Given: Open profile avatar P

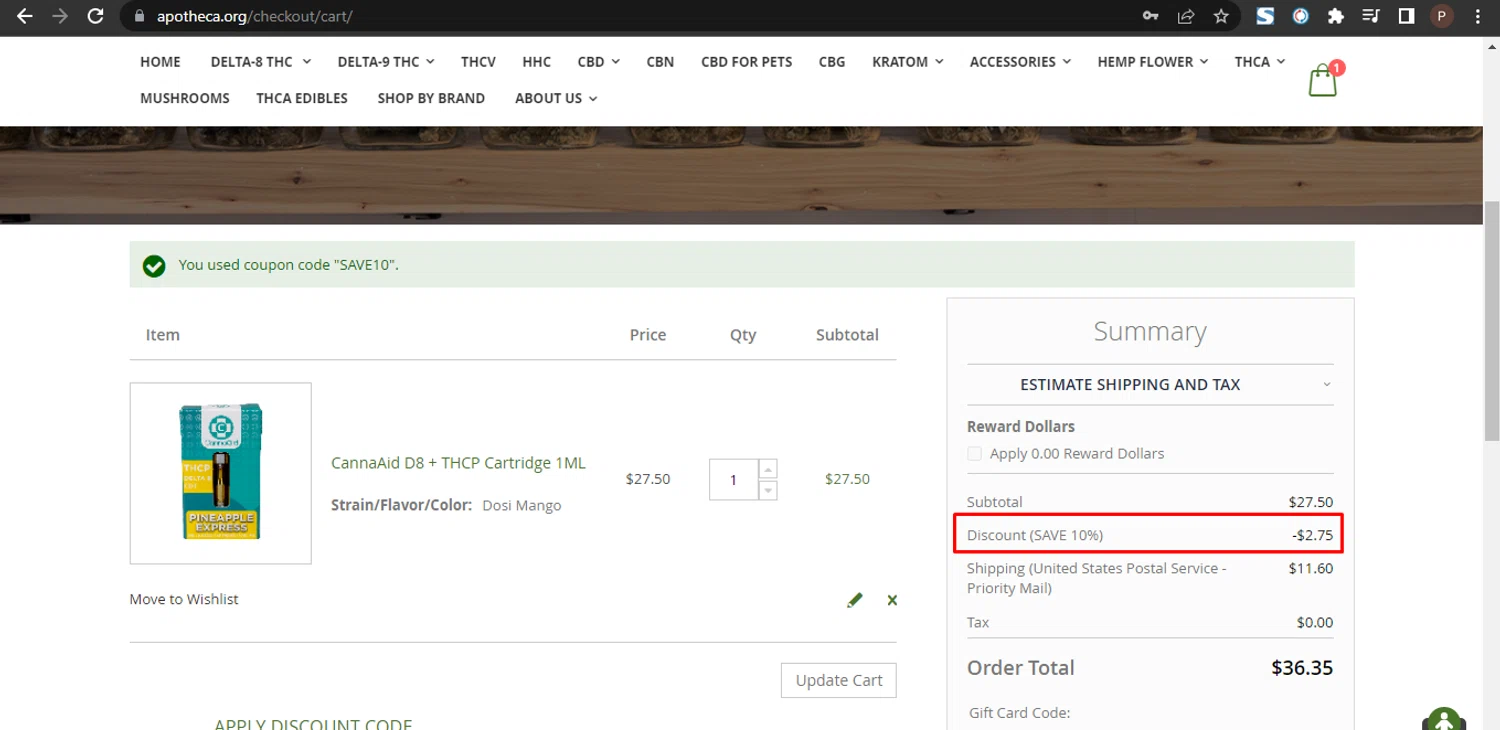Looking at the screenshot, I should 1441,16.
